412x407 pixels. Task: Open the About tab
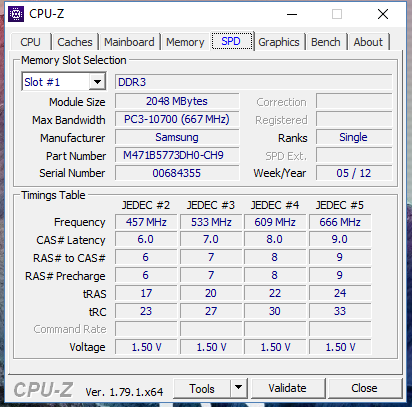[368, 42]
